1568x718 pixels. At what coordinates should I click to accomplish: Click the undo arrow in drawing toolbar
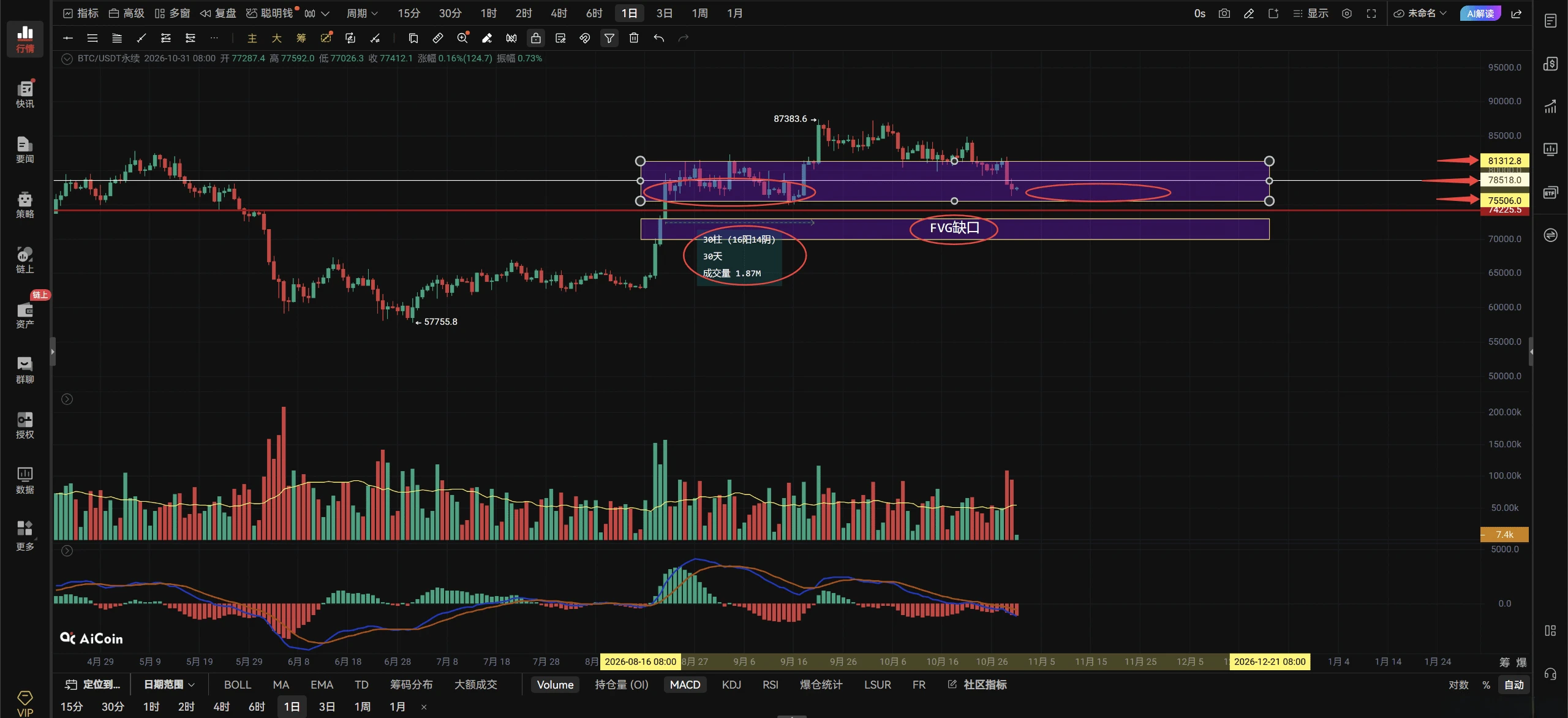pos(659,38)
